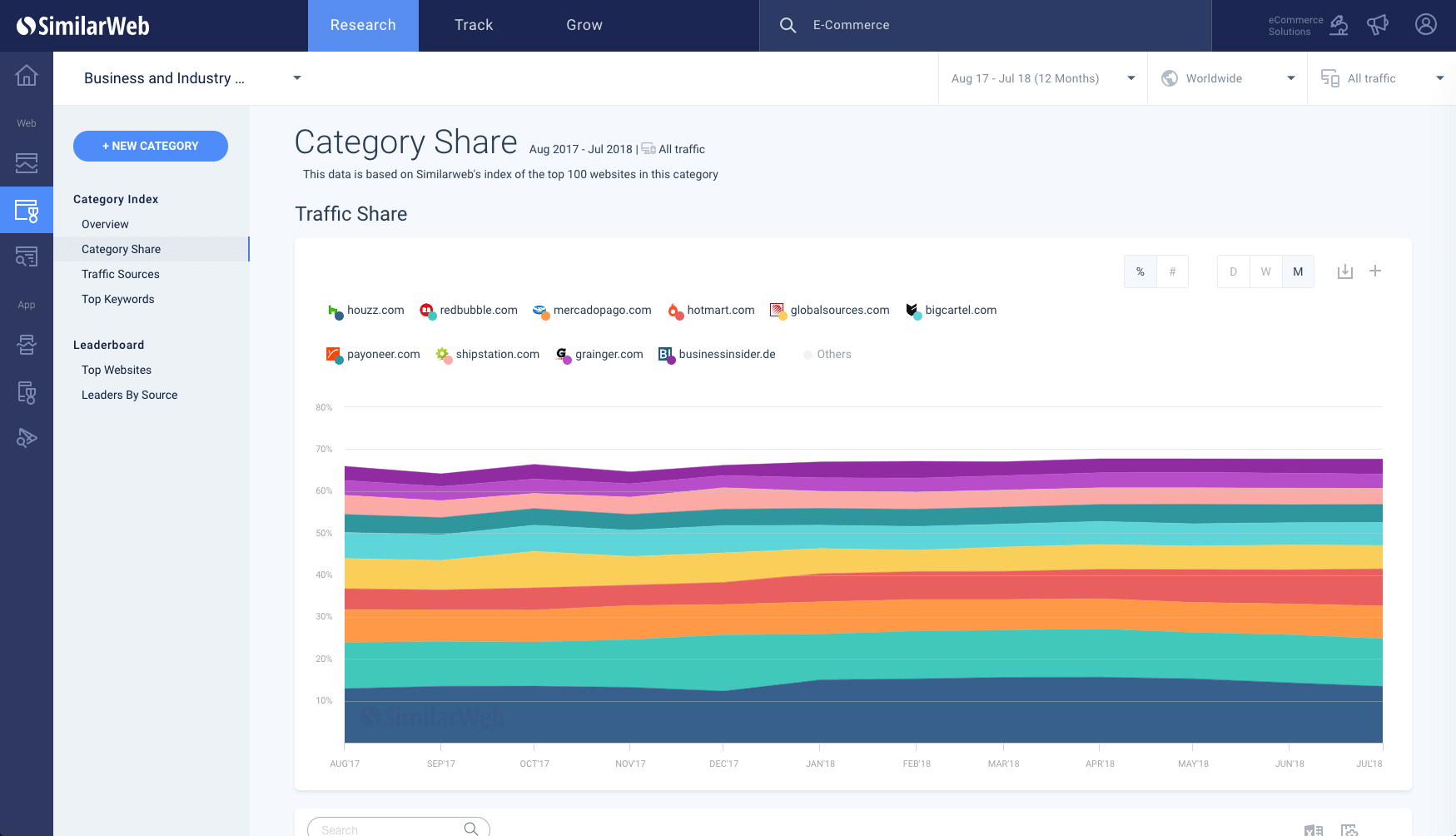Open the All traffic dropdown
This screenshot has height=836, width=1456.
click(x=1382, y=78)
